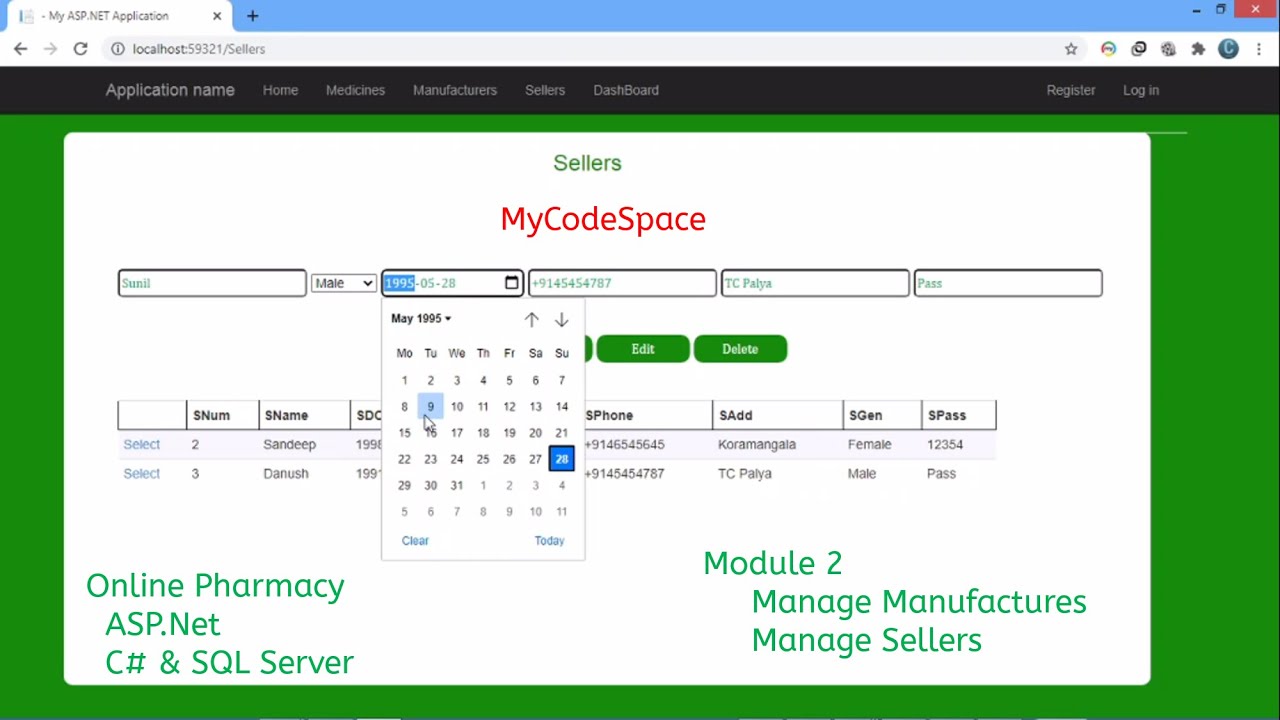Pick May 14 in the calendar
Image resolution: width=1280 pixels, height=720 pixels.
click(x=562, y=407)
